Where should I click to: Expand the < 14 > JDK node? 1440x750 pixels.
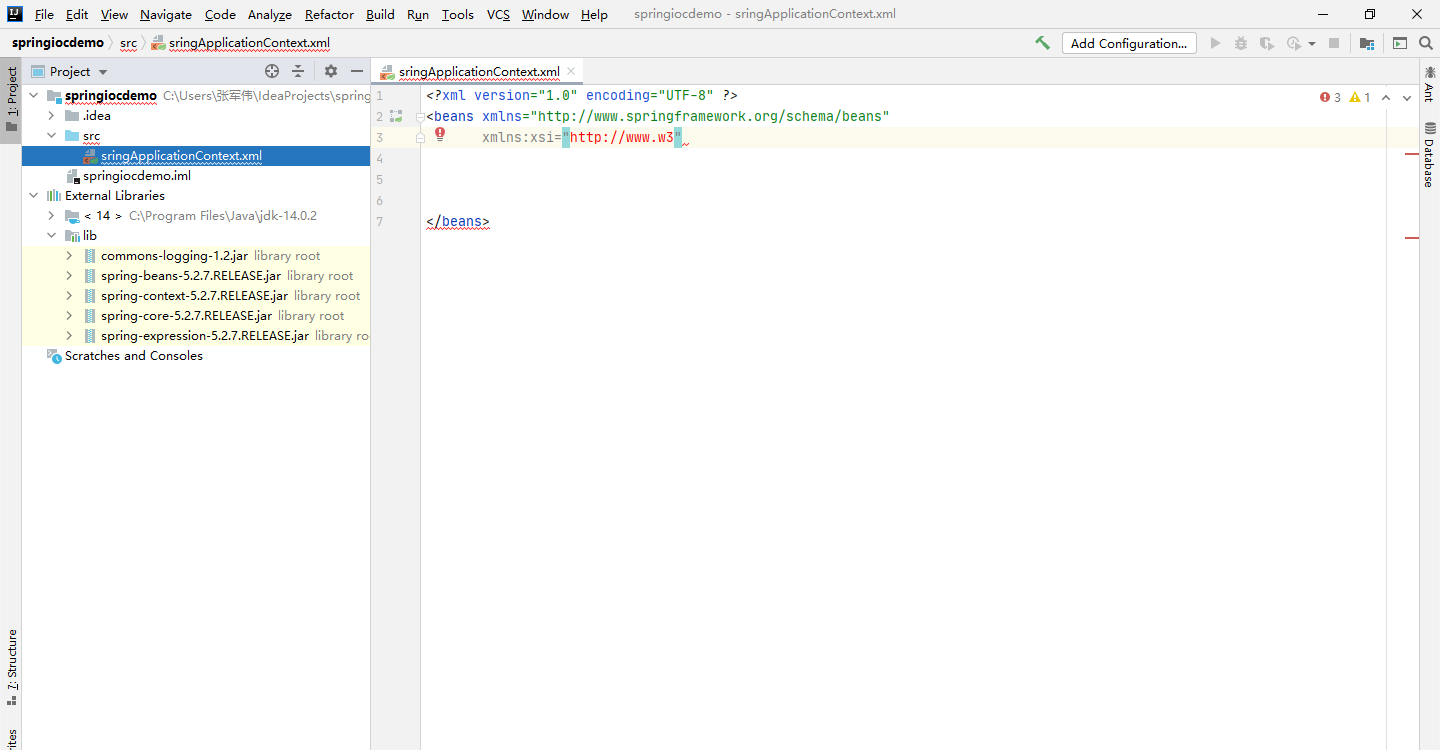pyautogui.click(x=51, y=216)
